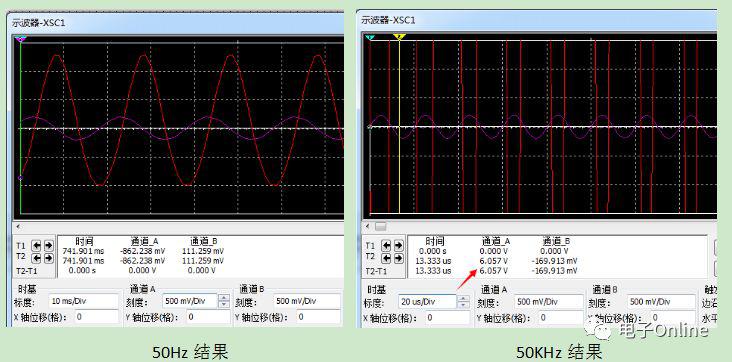Move T1 cursor right in 50Hz oscilloscope

pos(48,246)
